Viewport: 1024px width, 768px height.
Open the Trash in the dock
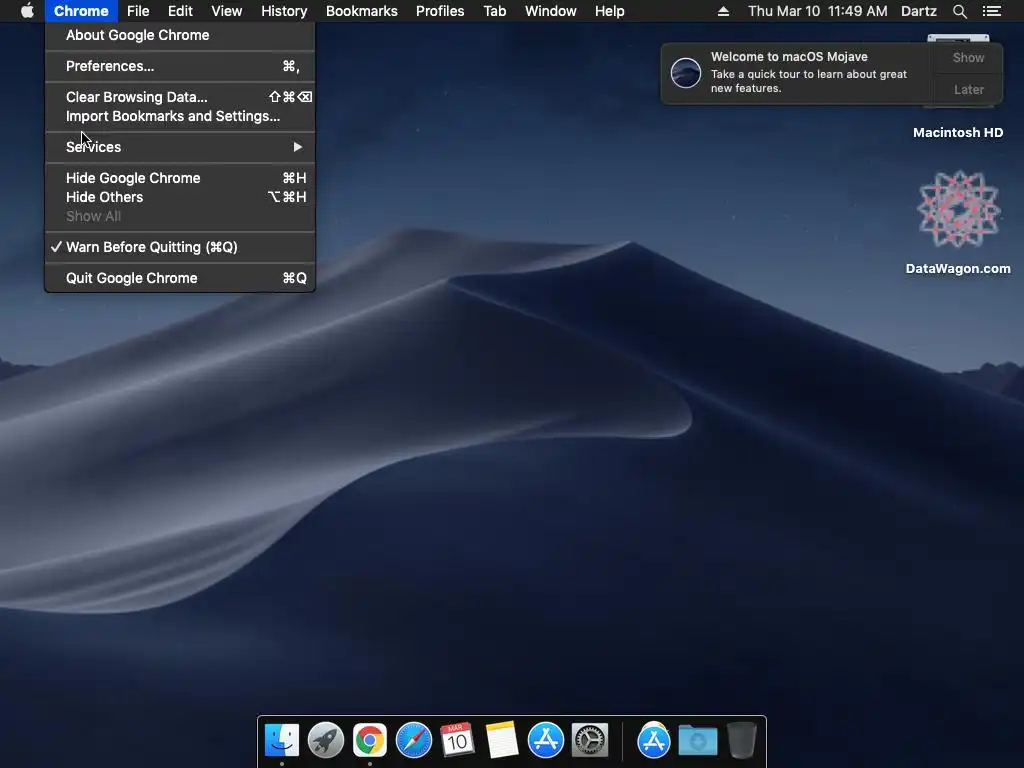tap(741, 740)
